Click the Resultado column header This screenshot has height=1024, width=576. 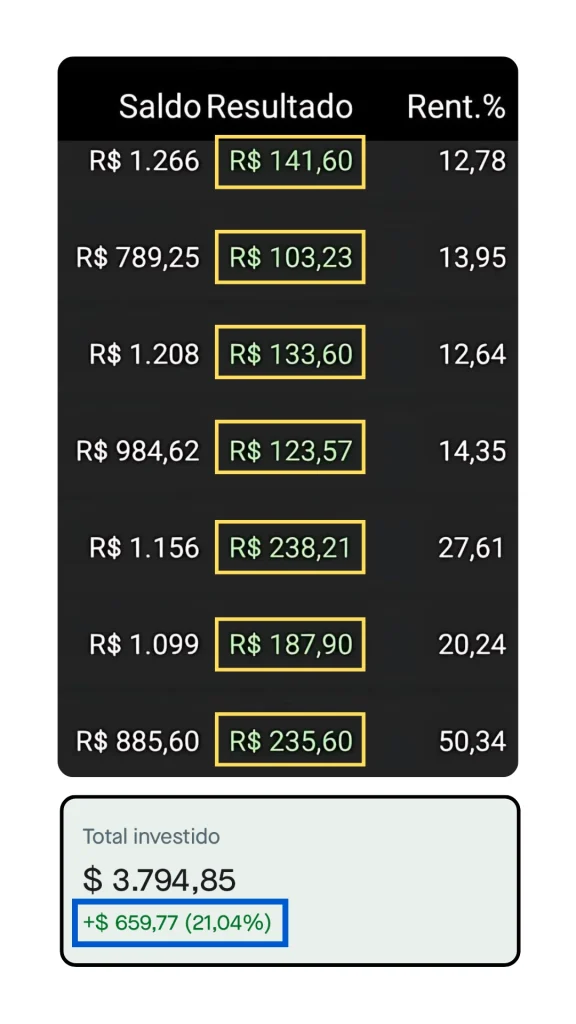click(x=280, y=106)
